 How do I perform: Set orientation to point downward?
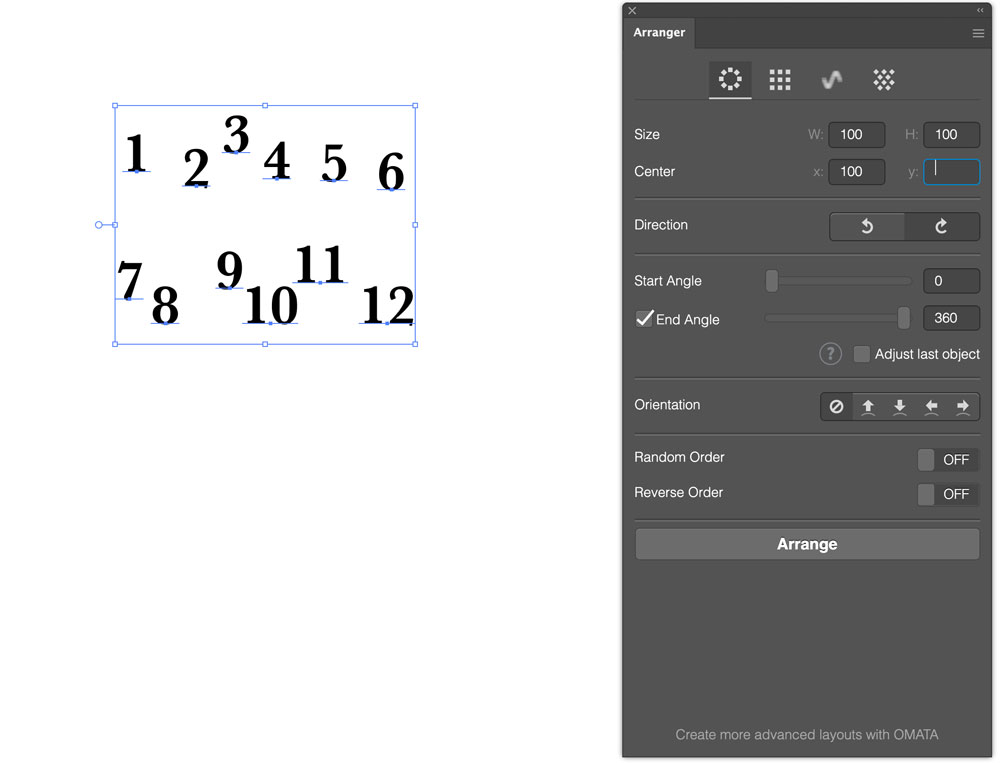tap(899, 406)
